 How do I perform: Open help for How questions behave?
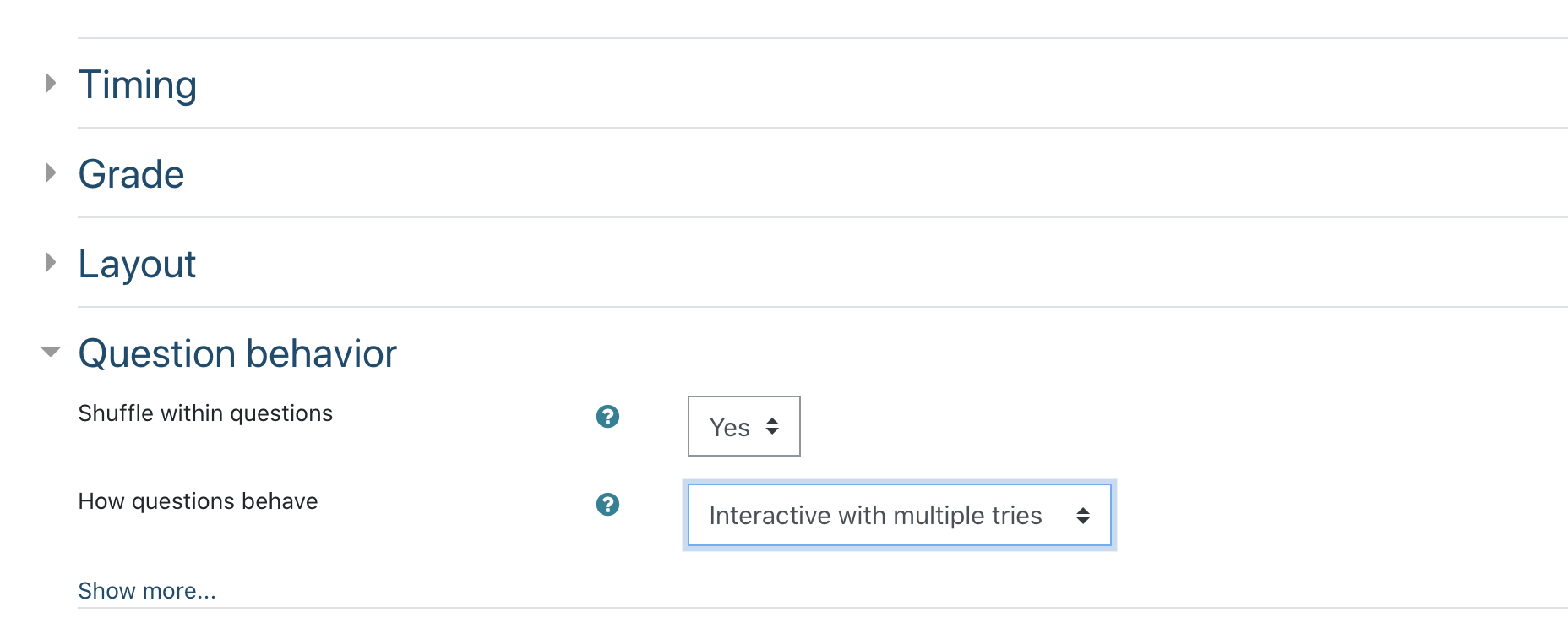pyautogui.click(x=607, y=505)
